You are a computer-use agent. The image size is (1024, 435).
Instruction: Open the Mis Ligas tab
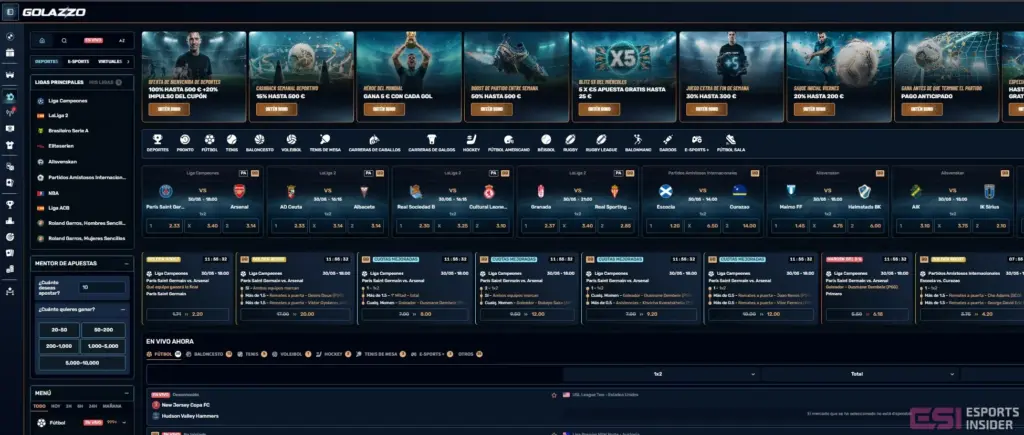[x=105, y=82]
